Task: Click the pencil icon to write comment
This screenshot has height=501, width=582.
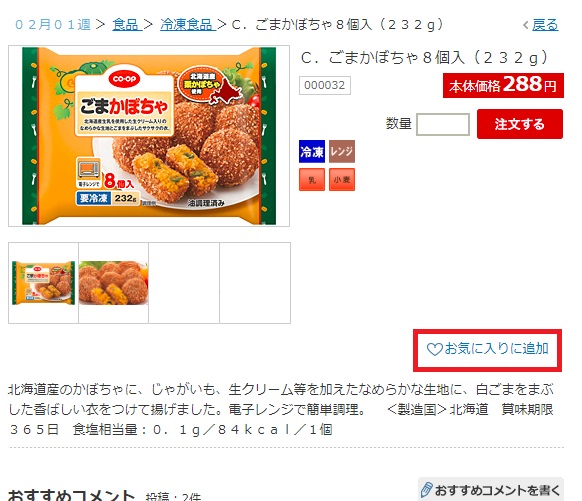Action: pyautogui.click(x=426, y=490)
